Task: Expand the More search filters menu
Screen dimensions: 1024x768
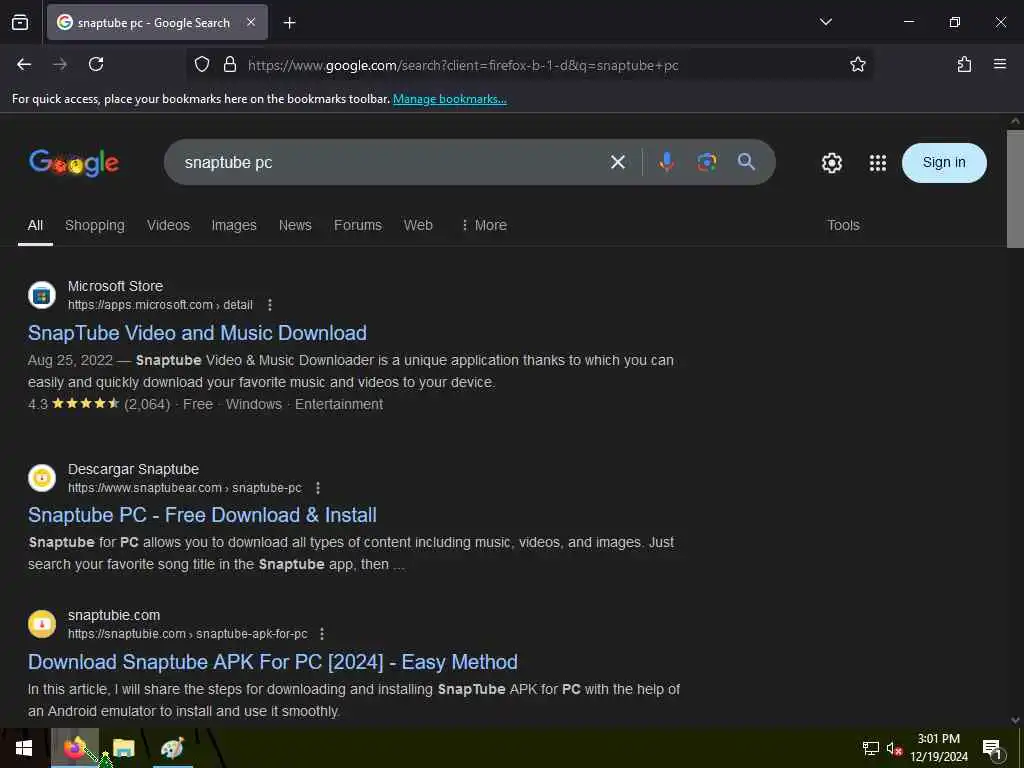Action: 484,225
